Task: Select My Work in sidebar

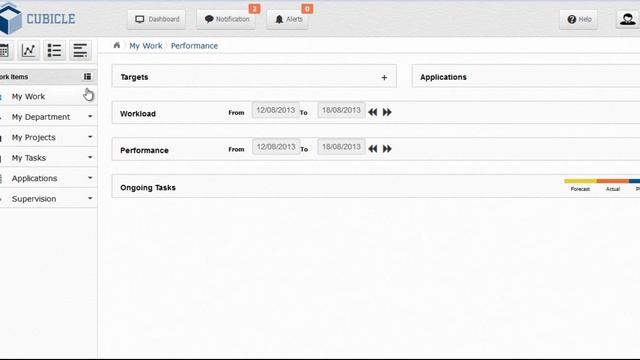Action: click(28, 96)
